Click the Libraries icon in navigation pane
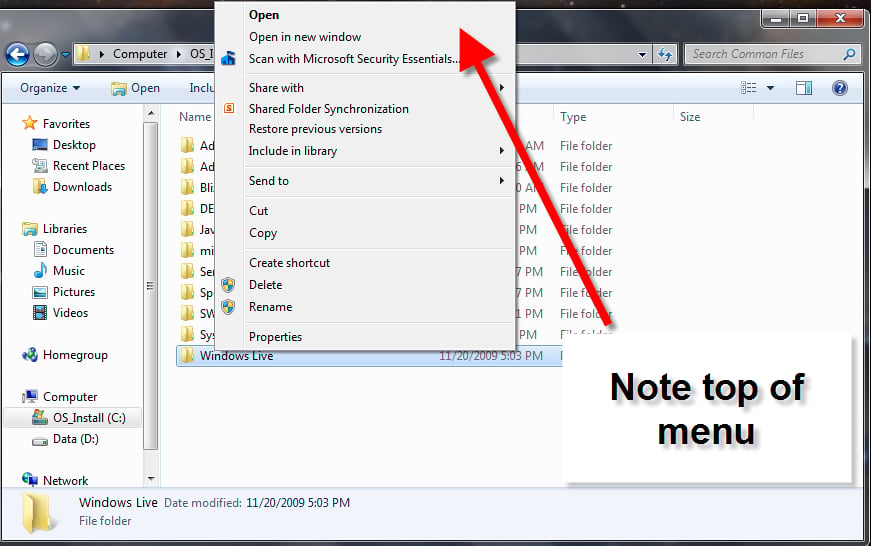This screenshot has width=871, height=546. tap(29, 229)
